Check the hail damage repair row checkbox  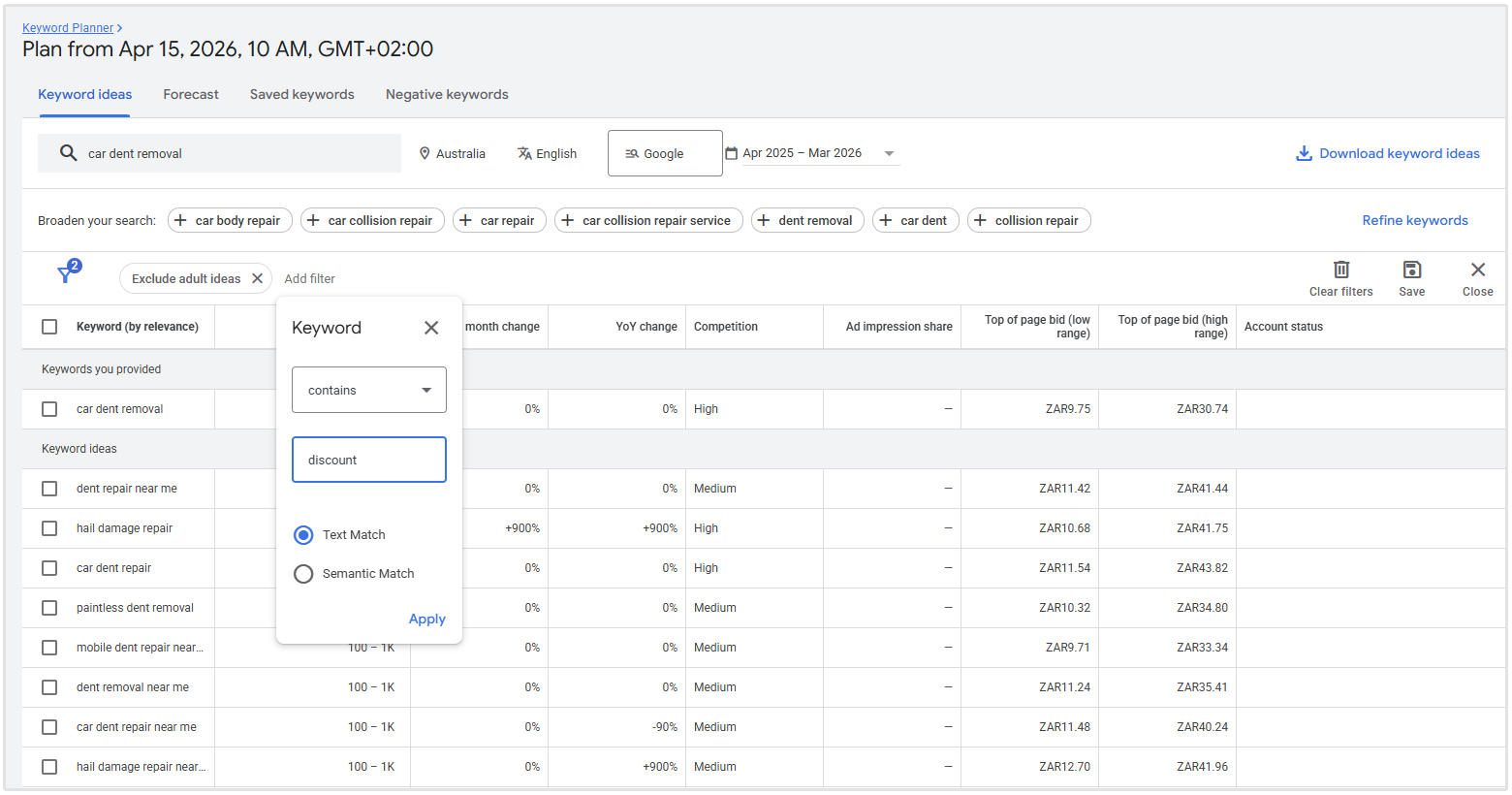(49, 528)
